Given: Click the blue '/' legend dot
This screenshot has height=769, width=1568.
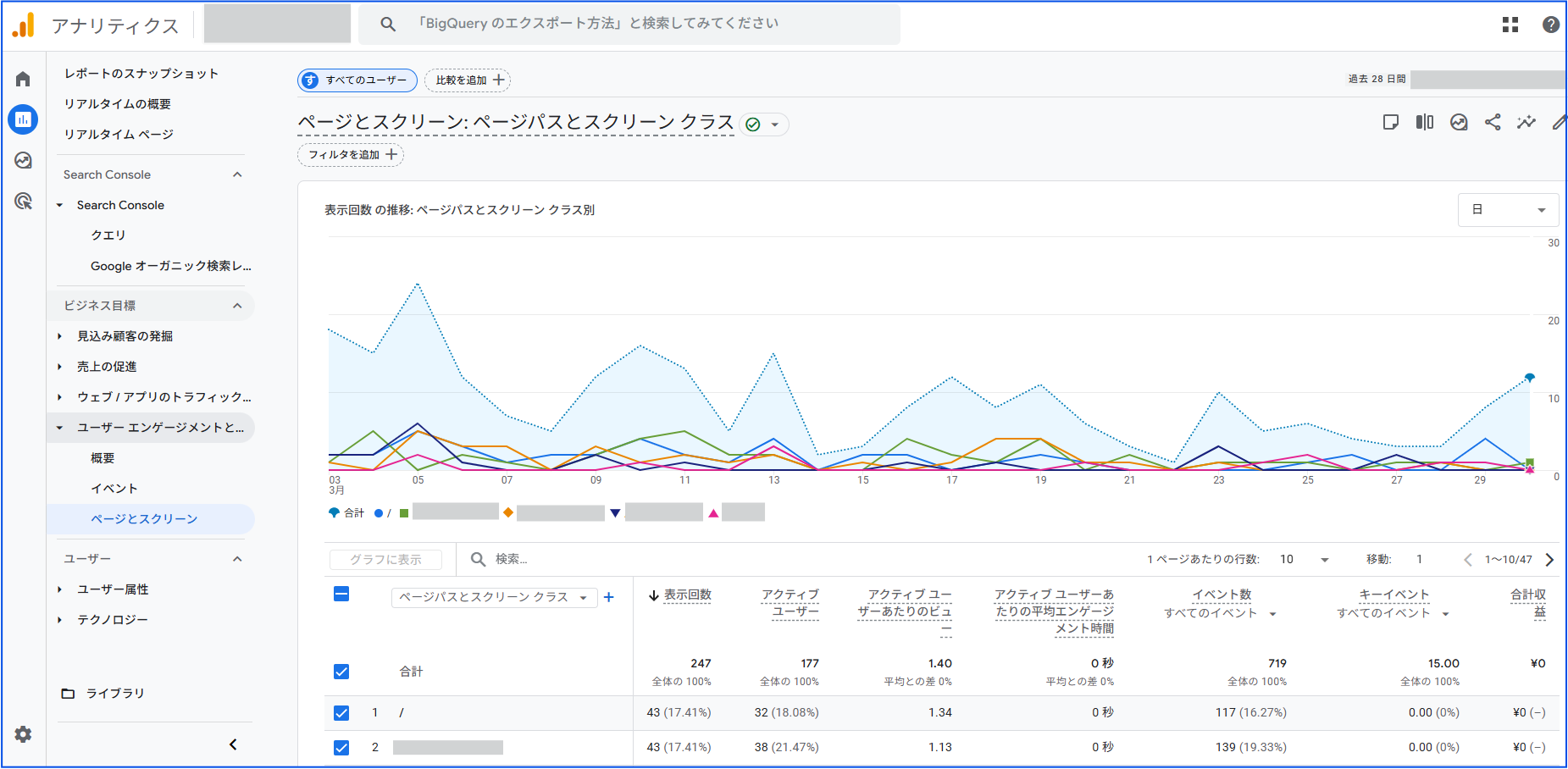Looking at the screenshot, I should (379, 513).
